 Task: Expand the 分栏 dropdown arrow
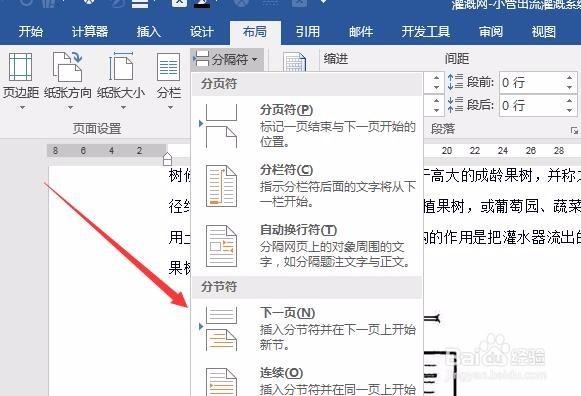coord(170,107)
